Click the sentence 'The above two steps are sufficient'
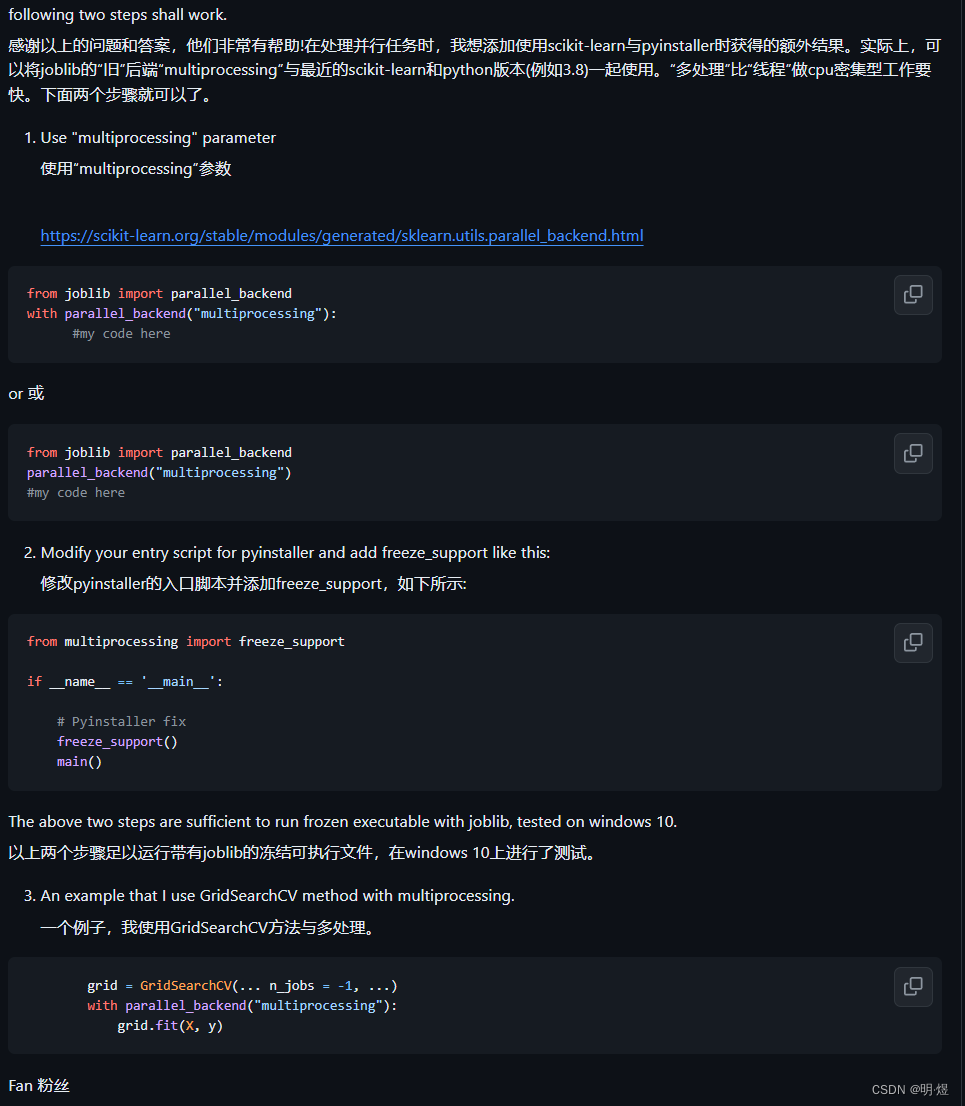 point(342,822)
